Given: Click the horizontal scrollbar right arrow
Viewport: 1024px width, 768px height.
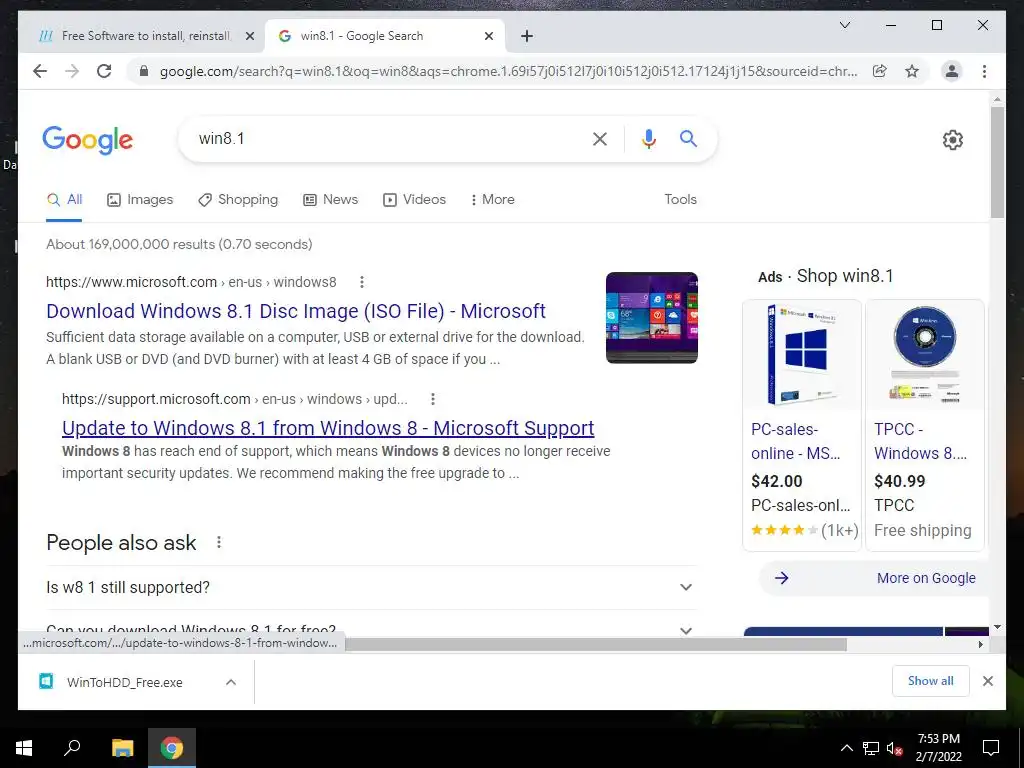Looking at the screenshot, I should click(x=981, y=645).
